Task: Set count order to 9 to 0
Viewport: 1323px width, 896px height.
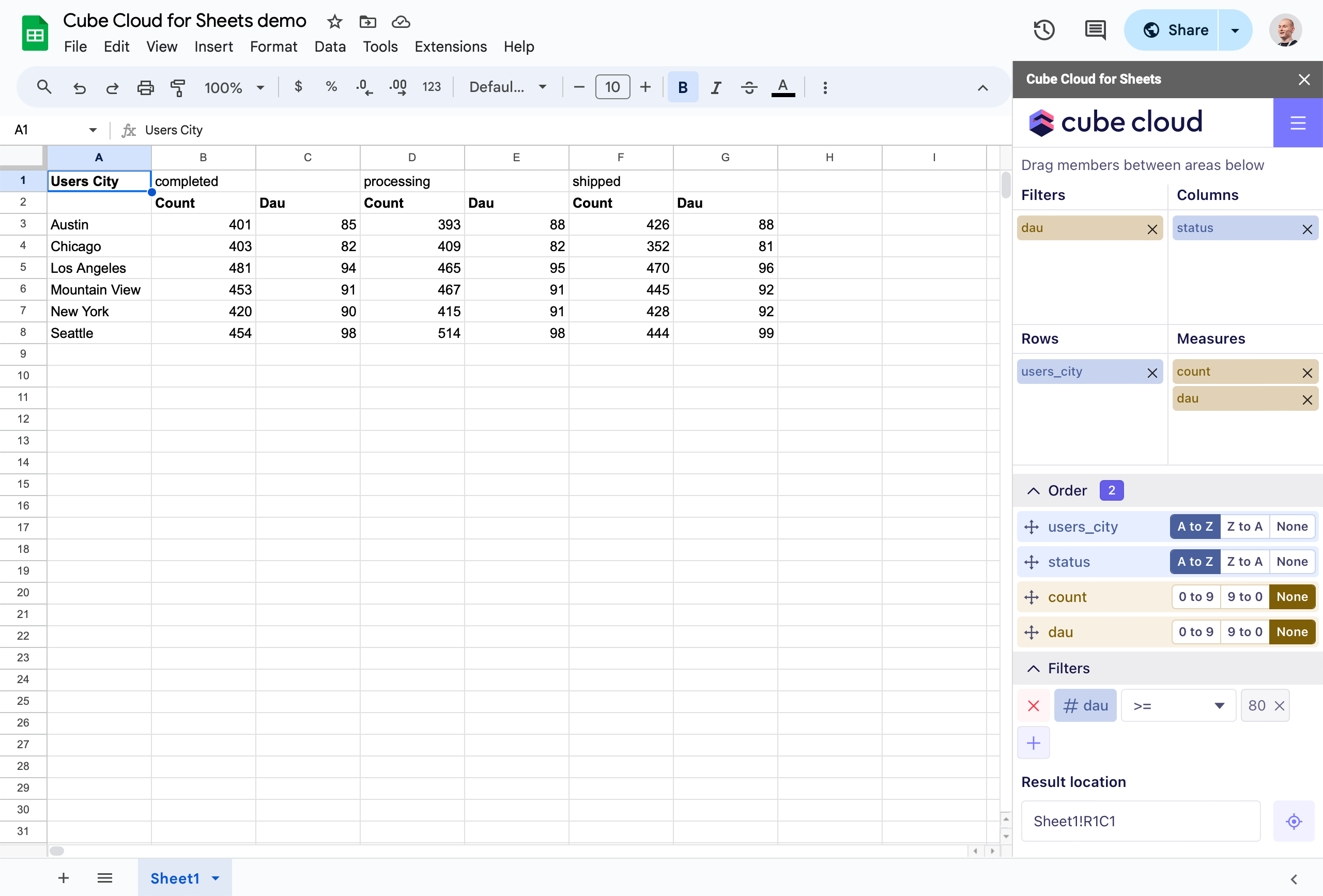Action: point(1244,597)
